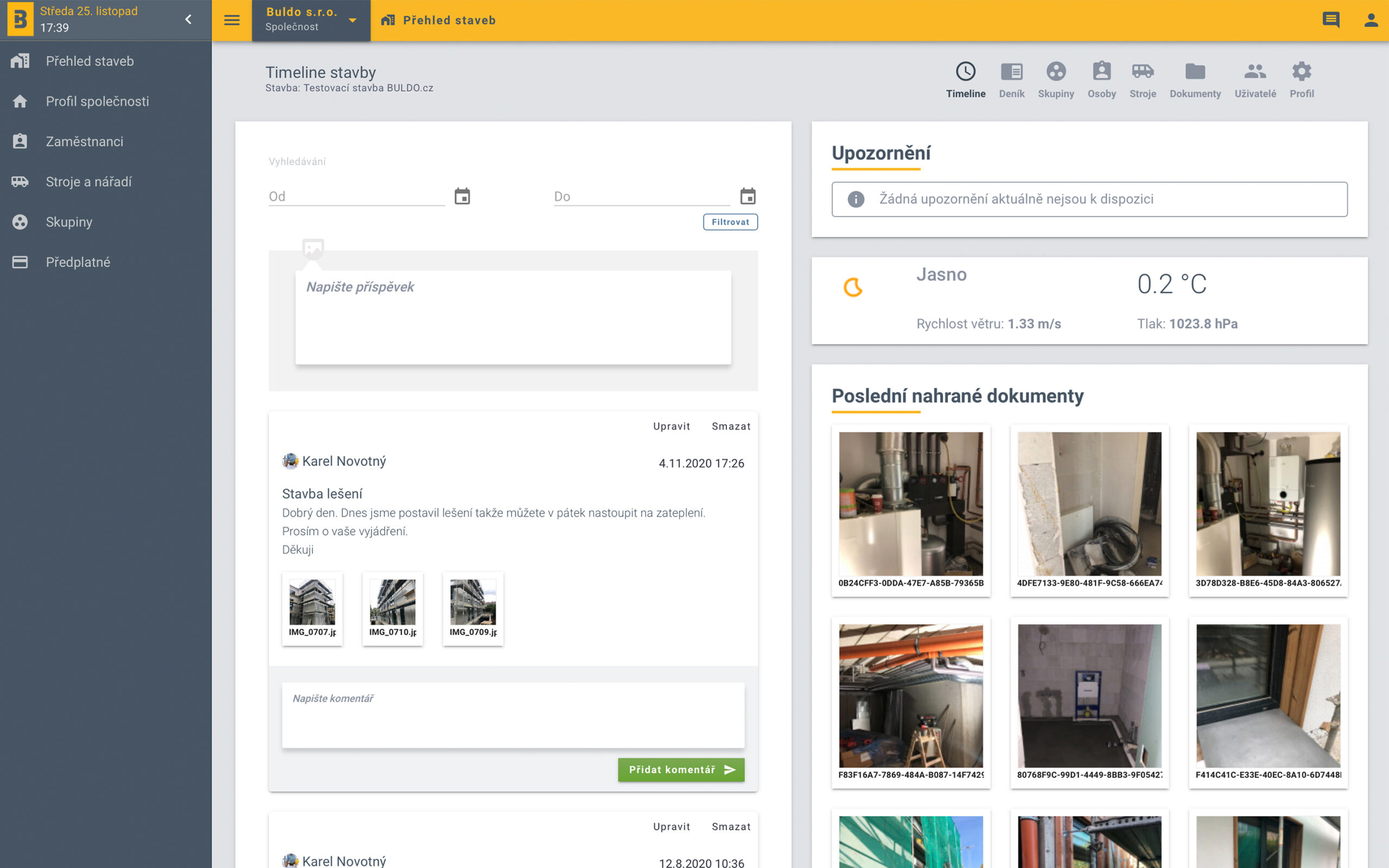The width and height of the screenshot is (1389, 868).
Task: Open the calendar picker for Do date
Action: pos(747,196)
